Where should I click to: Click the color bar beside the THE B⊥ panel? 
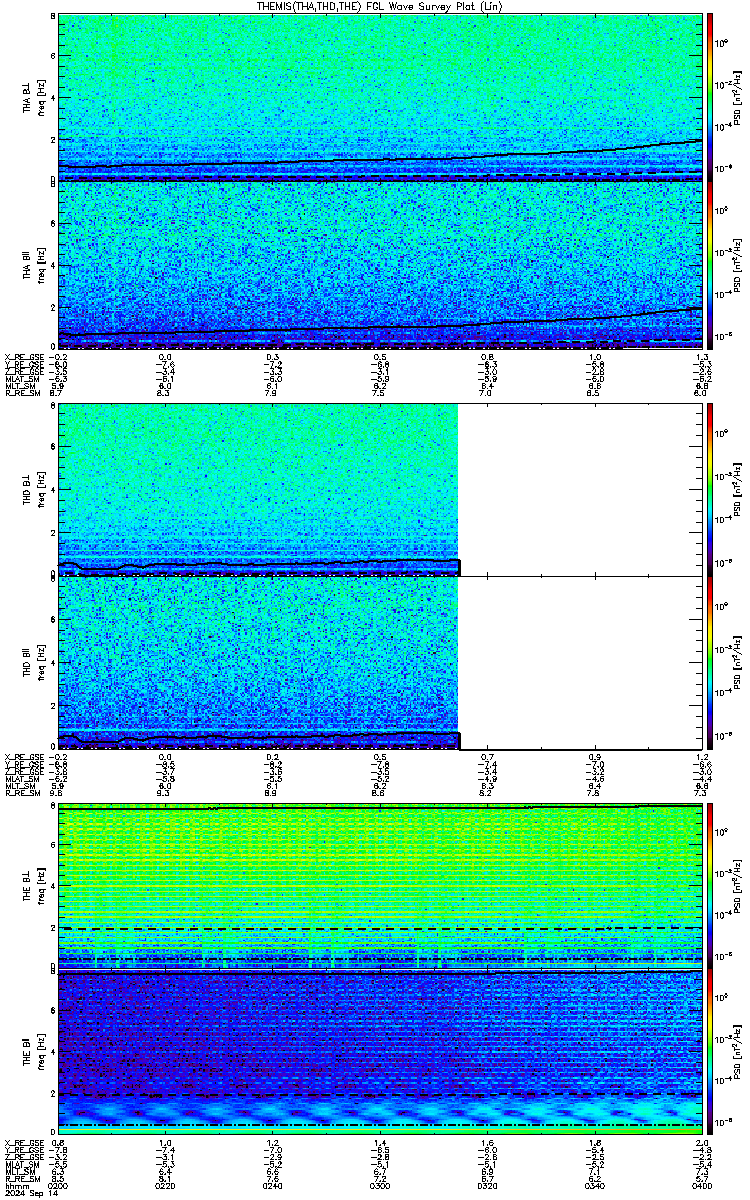(710, 886)
